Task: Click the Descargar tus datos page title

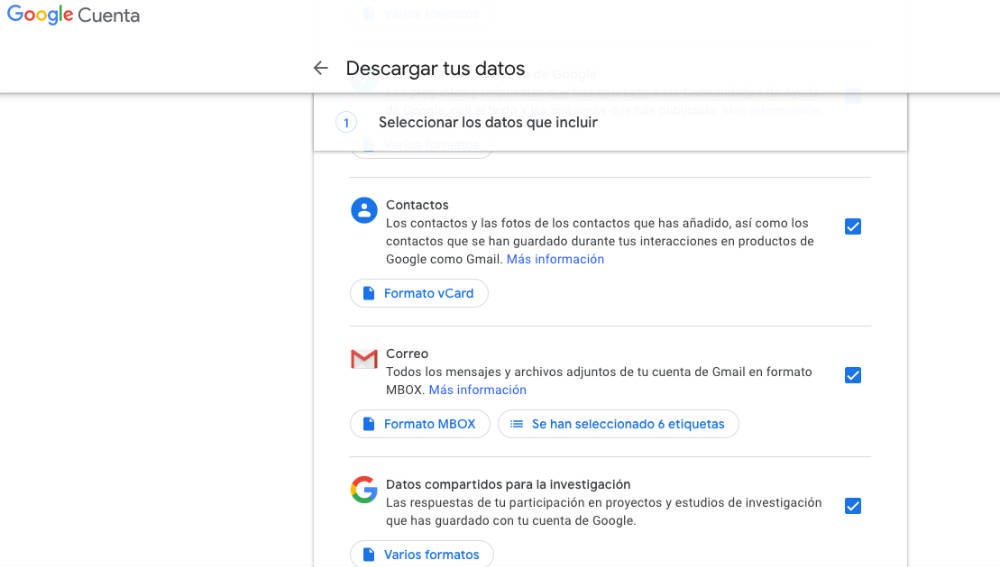Action: pos(436,68)
